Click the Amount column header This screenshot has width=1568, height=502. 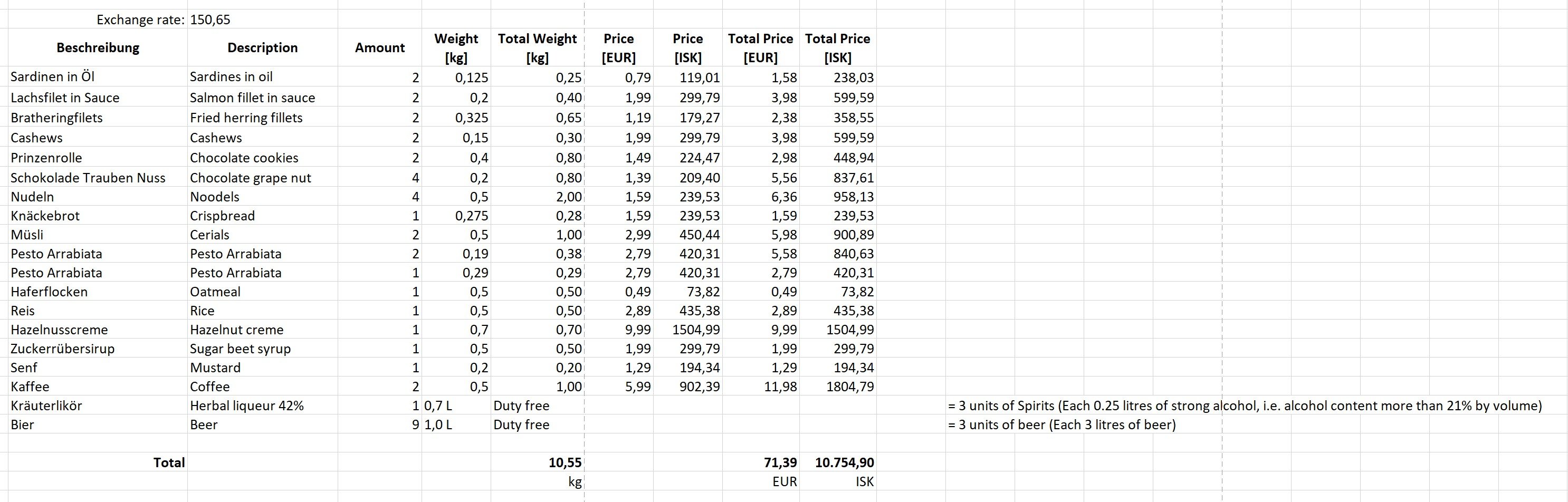tap(380, 47)
